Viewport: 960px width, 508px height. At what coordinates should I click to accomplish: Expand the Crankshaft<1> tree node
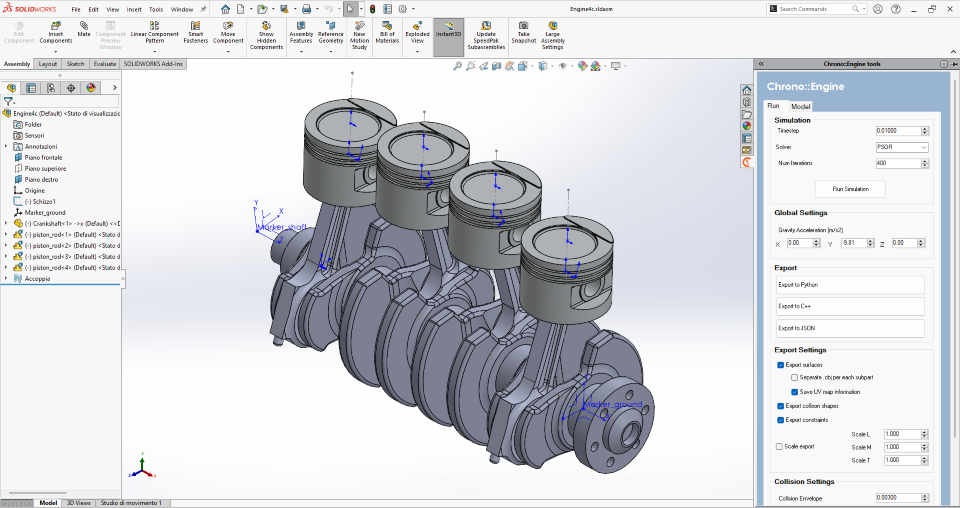click(x=6, y=223)
